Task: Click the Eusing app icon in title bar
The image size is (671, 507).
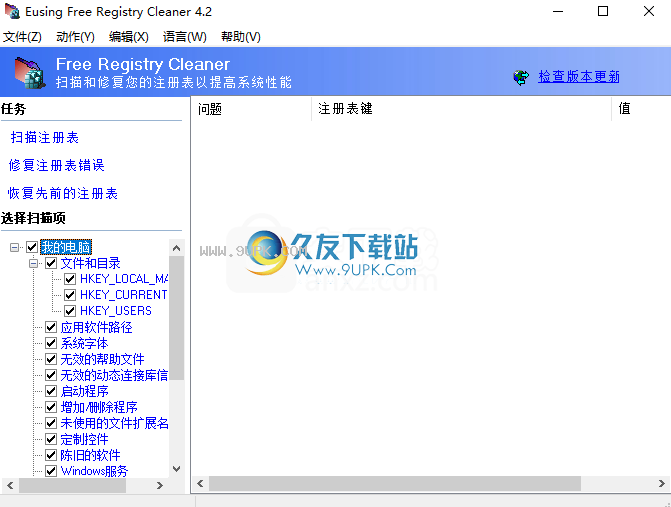Action: [x=12, y=12]
